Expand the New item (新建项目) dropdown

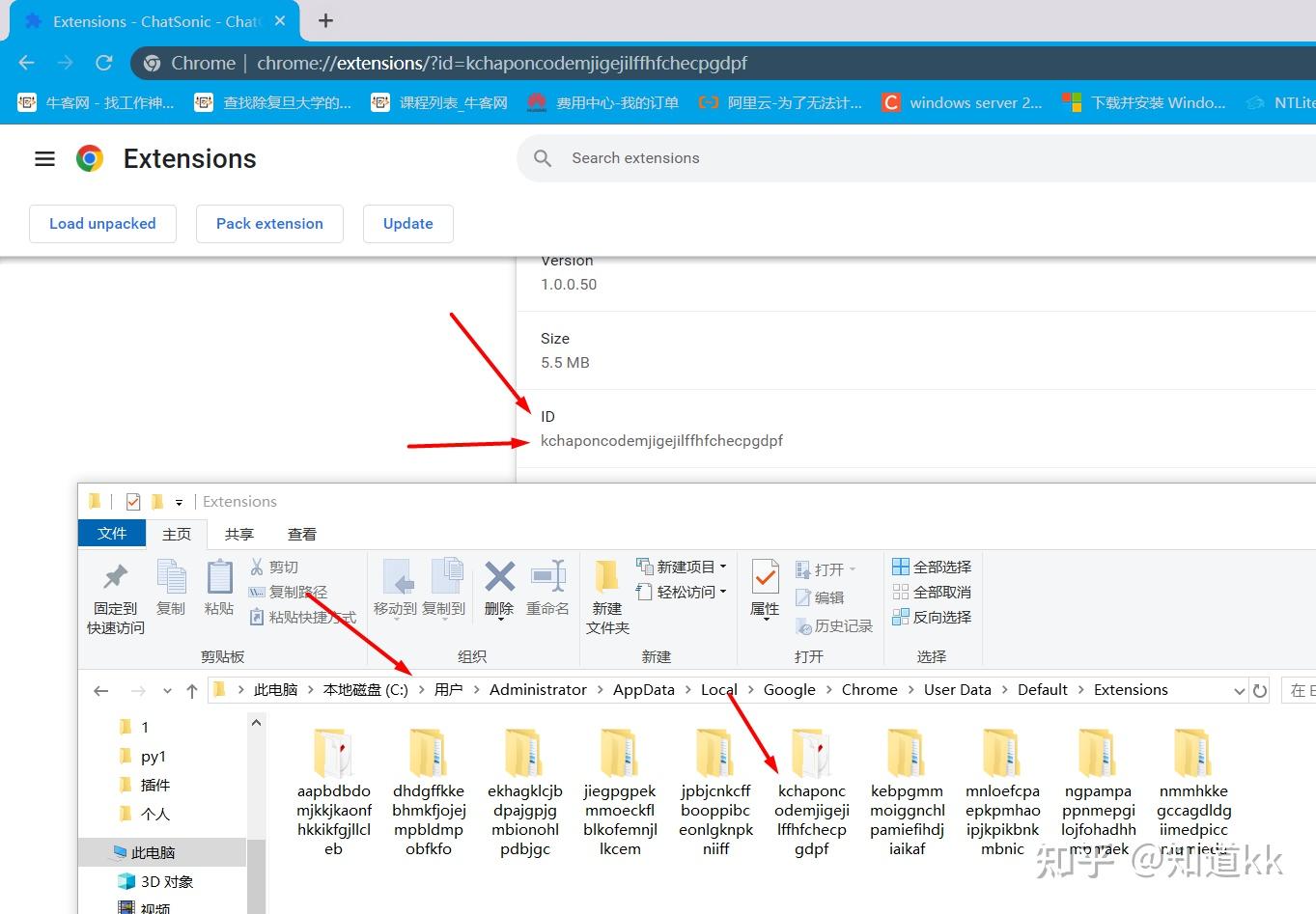[x=723, y=567]
